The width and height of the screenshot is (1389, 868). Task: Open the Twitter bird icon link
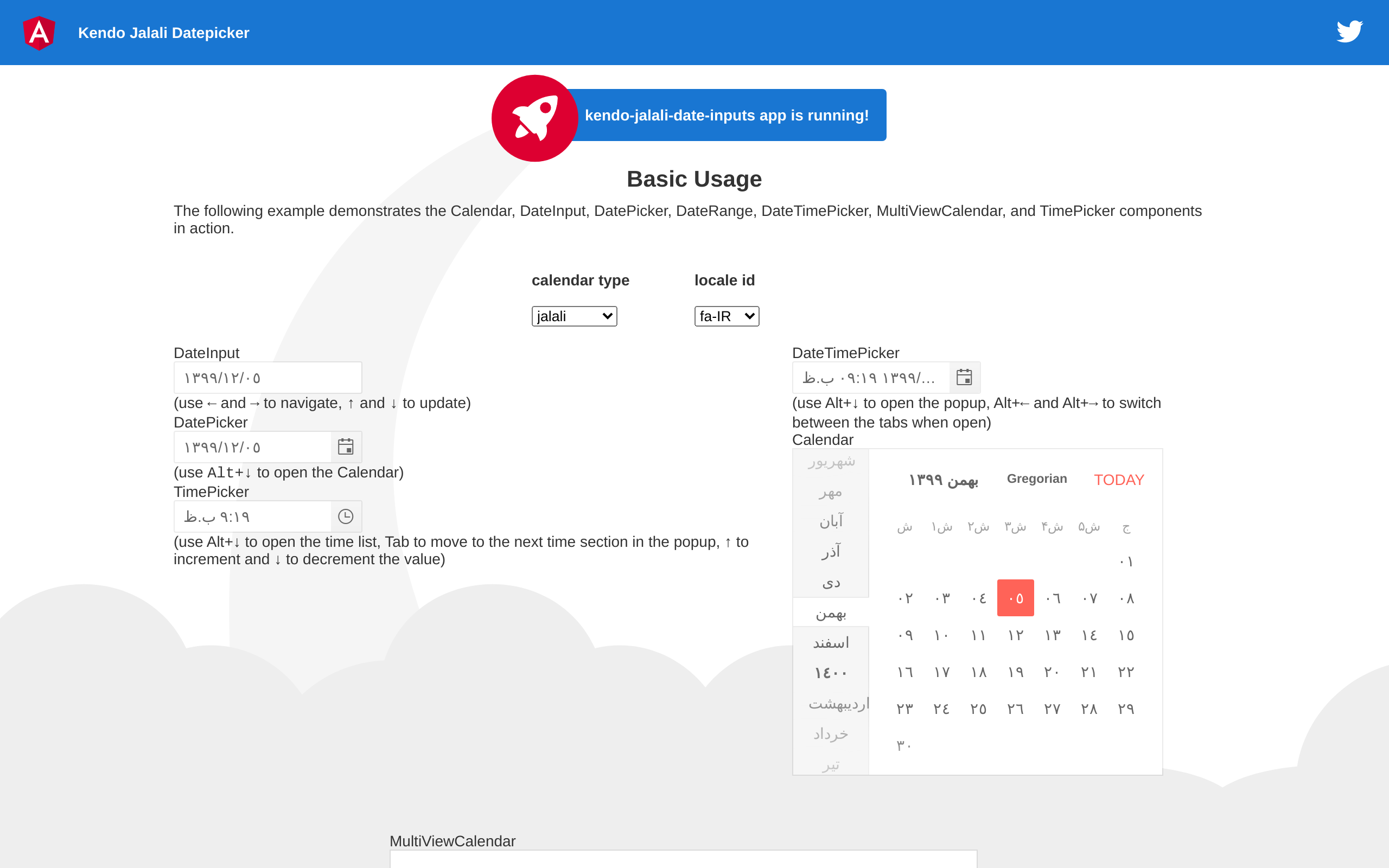coord(1349,31)
